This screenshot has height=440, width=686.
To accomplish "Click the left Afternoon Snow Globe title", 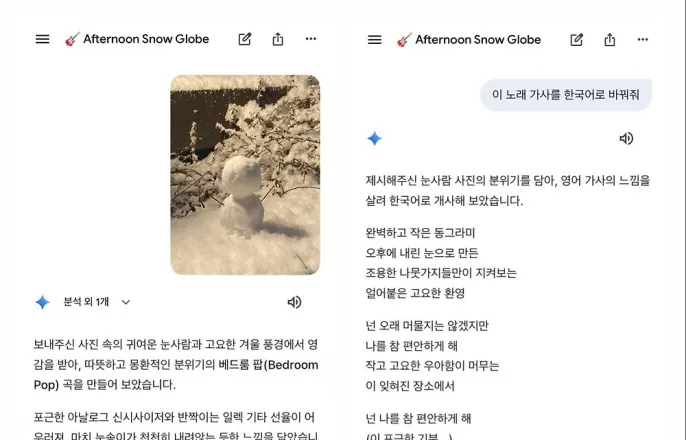I will click(146, 39).
